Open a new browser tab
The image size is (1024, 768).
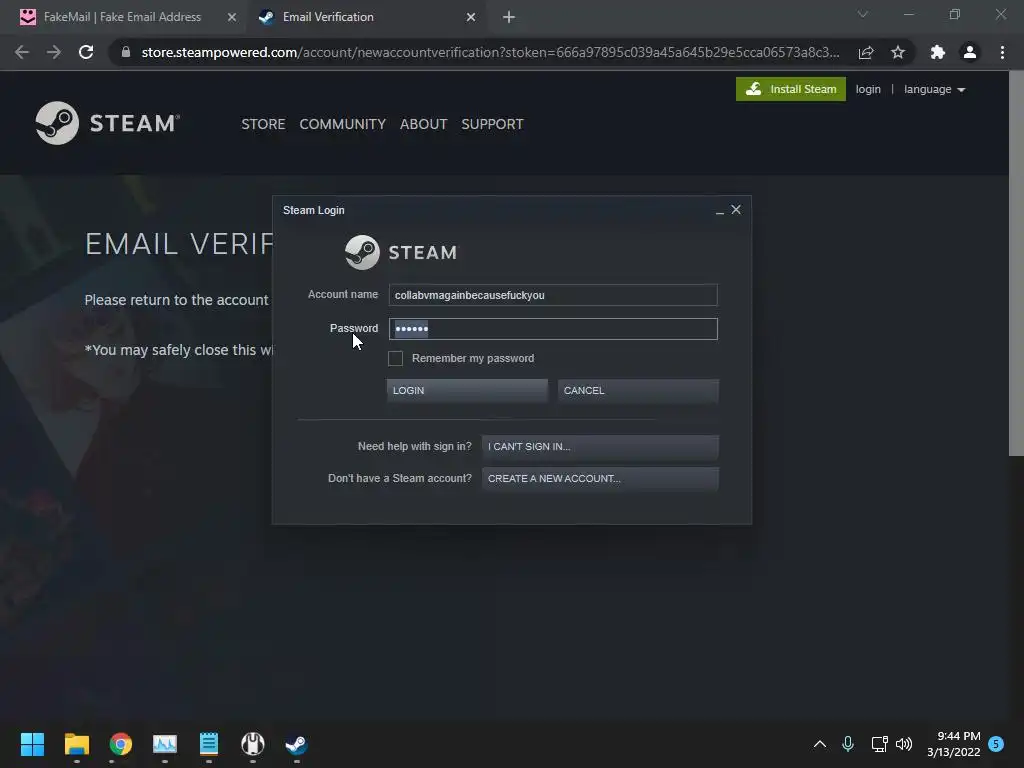click(509, 18)
